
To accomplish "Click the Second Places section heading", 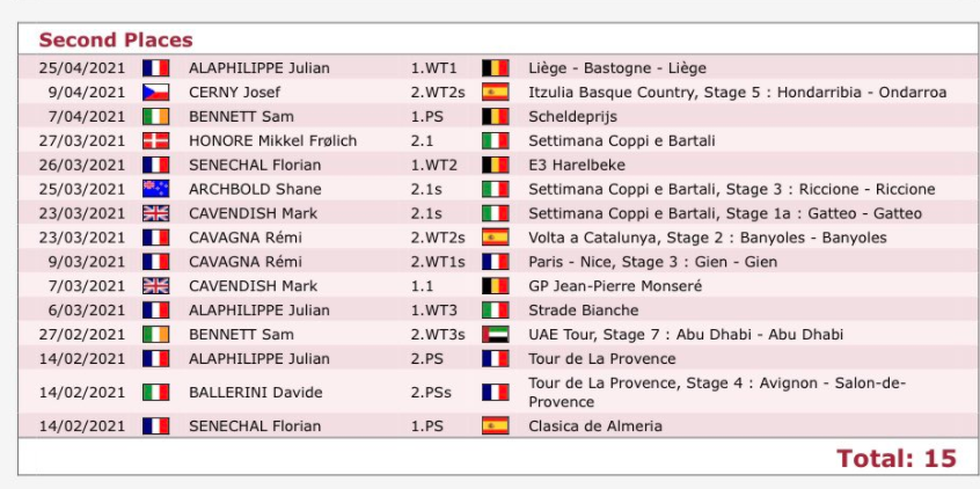I will (116, 40).
